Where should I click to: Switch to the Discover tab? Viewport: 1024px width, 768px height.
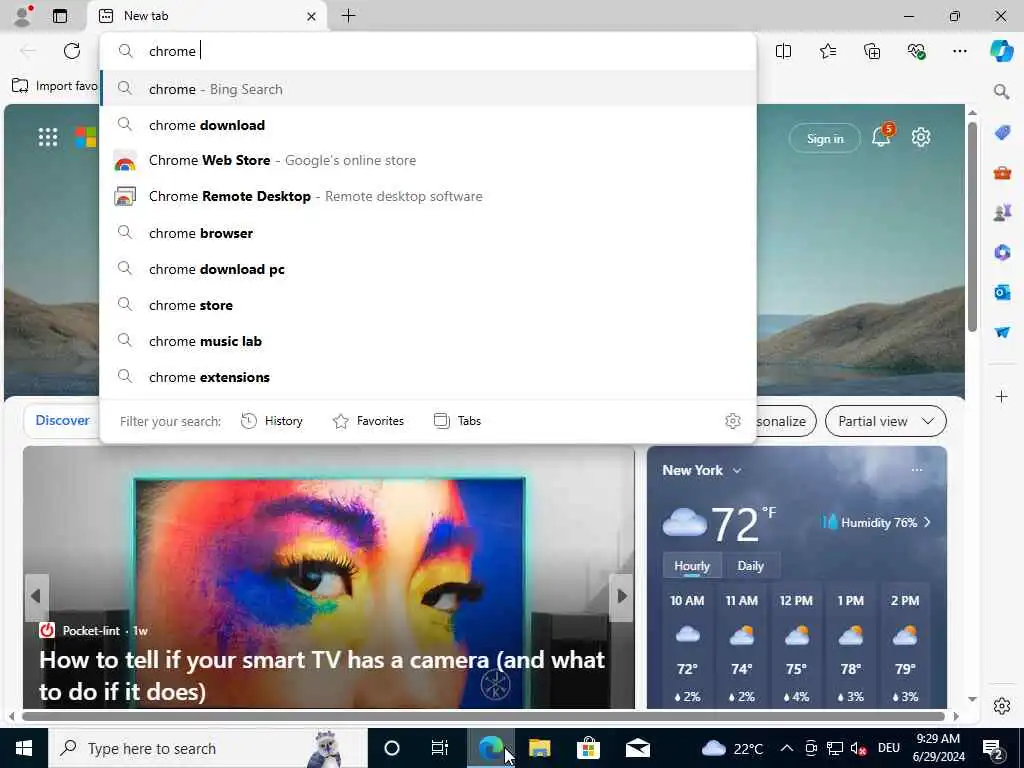(62, 421)
